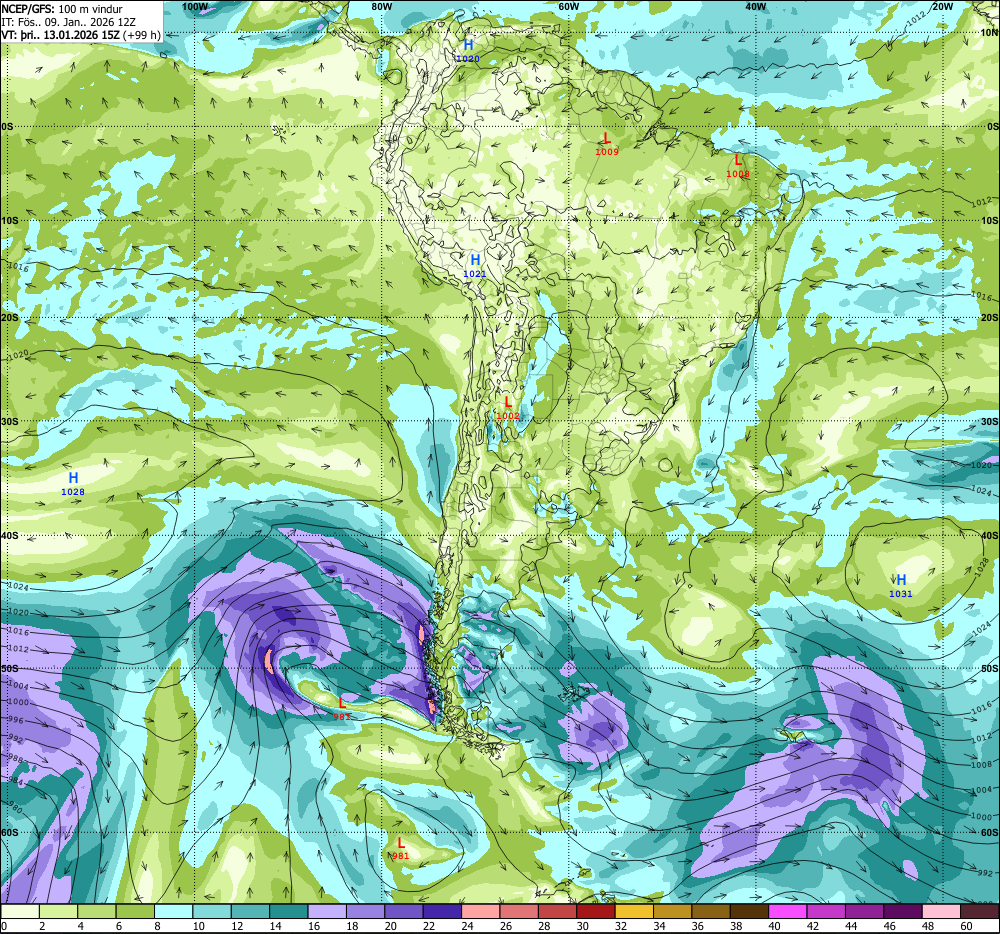The image size is (1000, 934).
Task: Pick the deep purple 46–48 legend swatch
Action: [904, 911]
